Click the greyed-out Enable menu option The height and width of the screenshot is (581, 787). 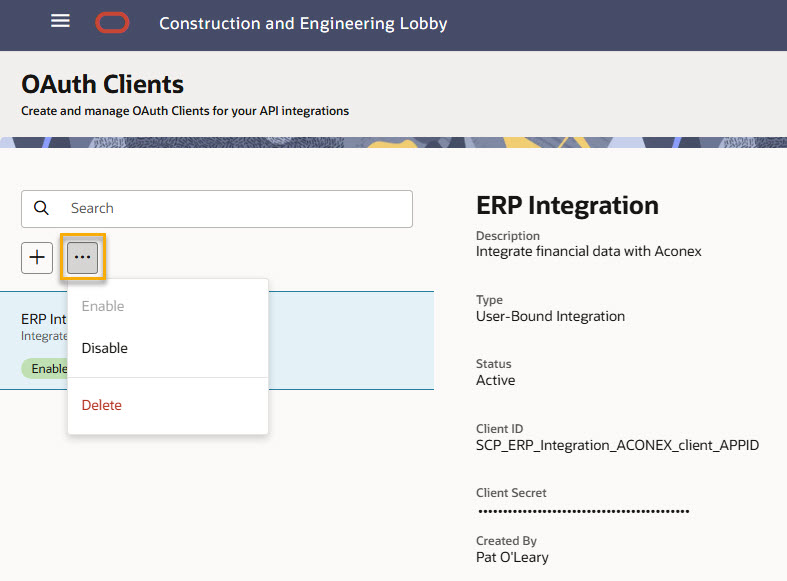103,306
